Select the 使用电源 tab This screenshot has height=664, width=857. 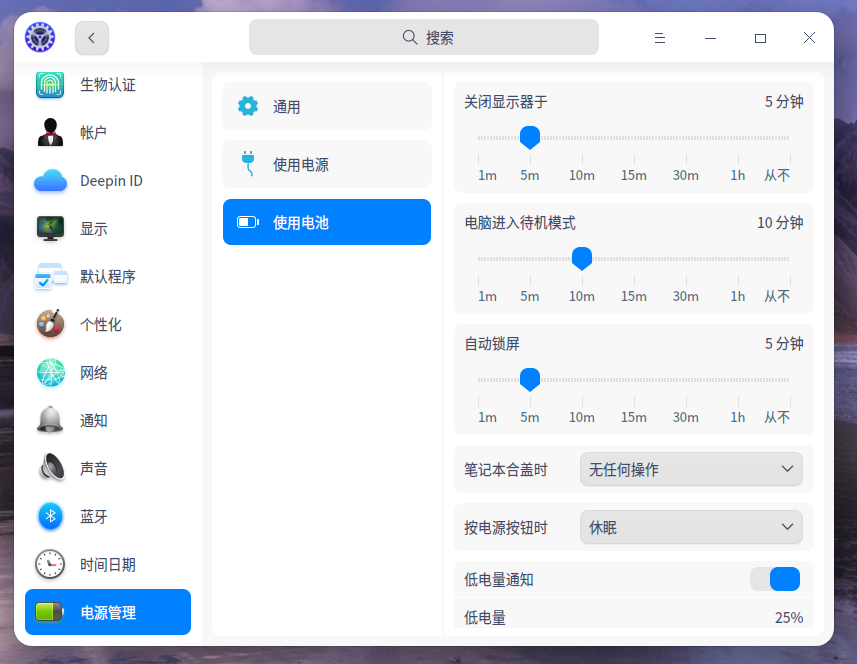(327, 164)
